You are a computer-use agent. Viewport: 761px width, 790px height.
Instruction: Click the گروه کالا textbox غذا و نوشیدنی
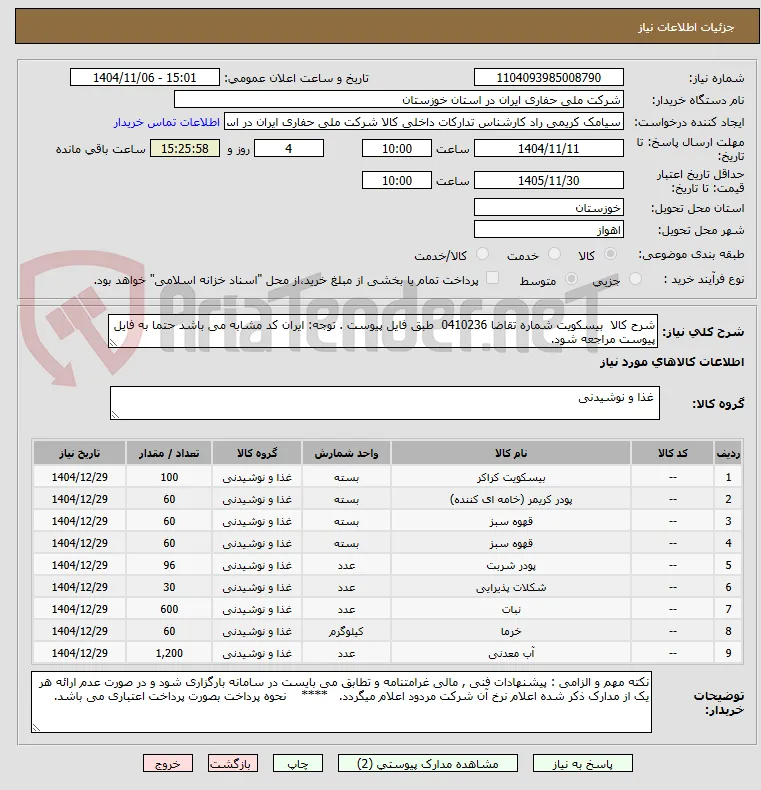pos(385,403)
